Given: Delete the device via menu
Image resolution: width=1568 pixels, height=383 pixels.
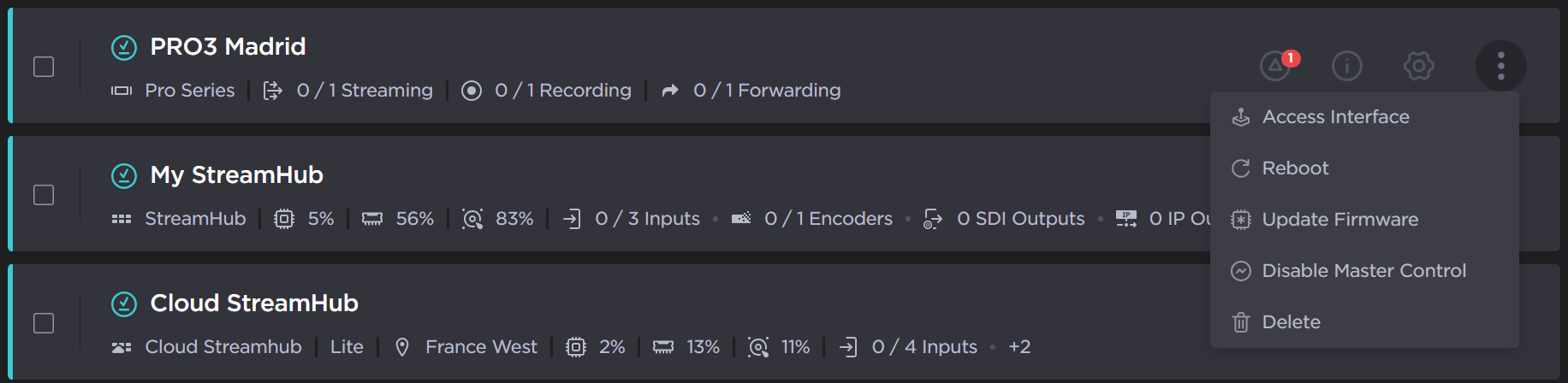Looking at the screenshot, I should (x=1291, y=322).
